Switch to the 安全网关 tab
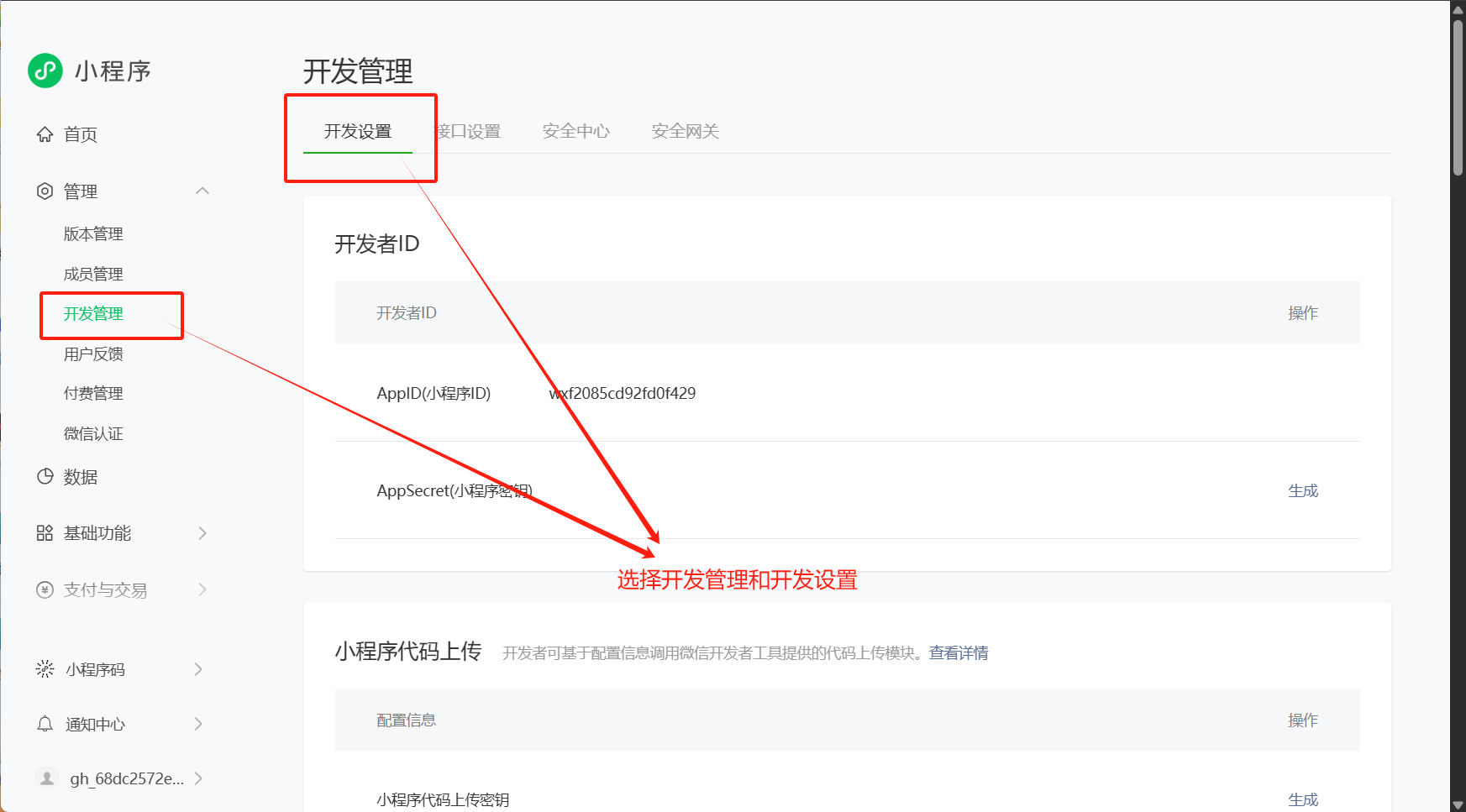Image resolution: width=1466 pixels, height=812 pixels. pos(686,131)
